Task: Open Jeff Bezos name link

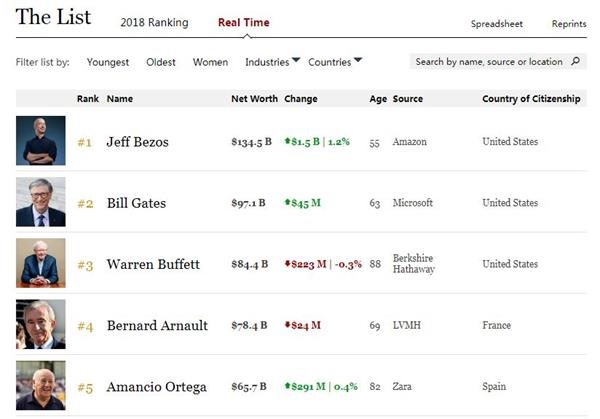Action: click(x=137, y=142)
